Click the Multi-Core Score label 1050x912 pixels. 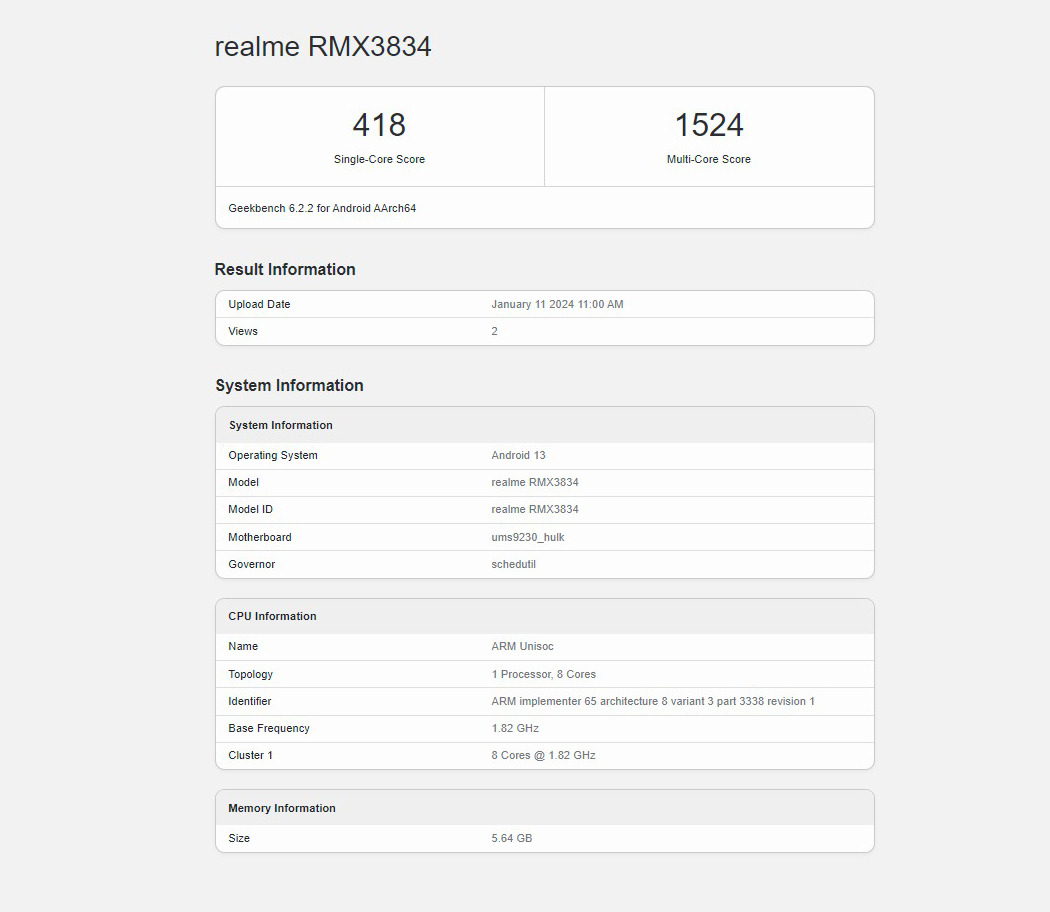pyautogui.click(x=708, y=159)
